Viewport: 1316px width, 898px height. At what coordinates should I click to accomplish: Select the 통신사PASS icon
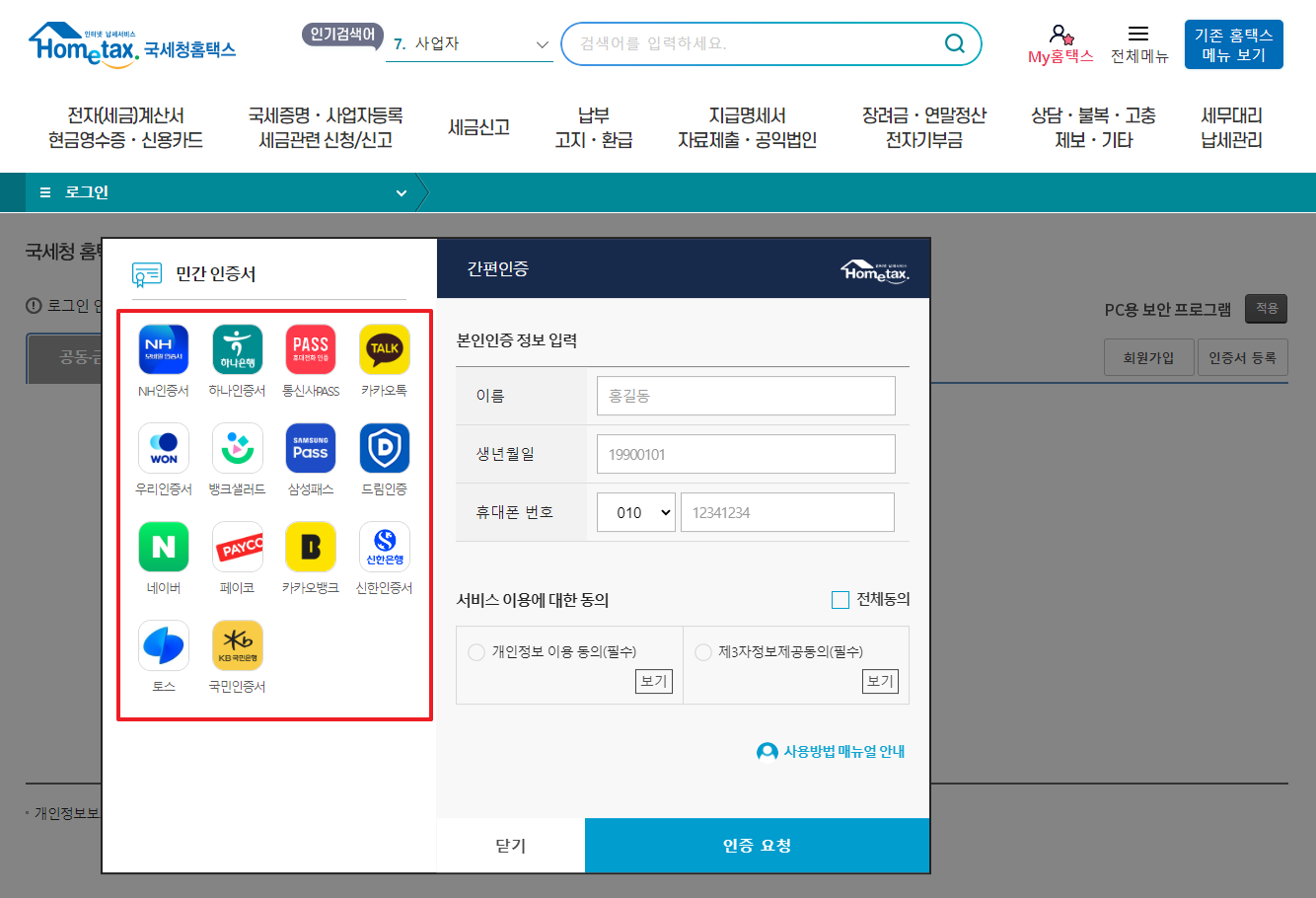point(311,349)
